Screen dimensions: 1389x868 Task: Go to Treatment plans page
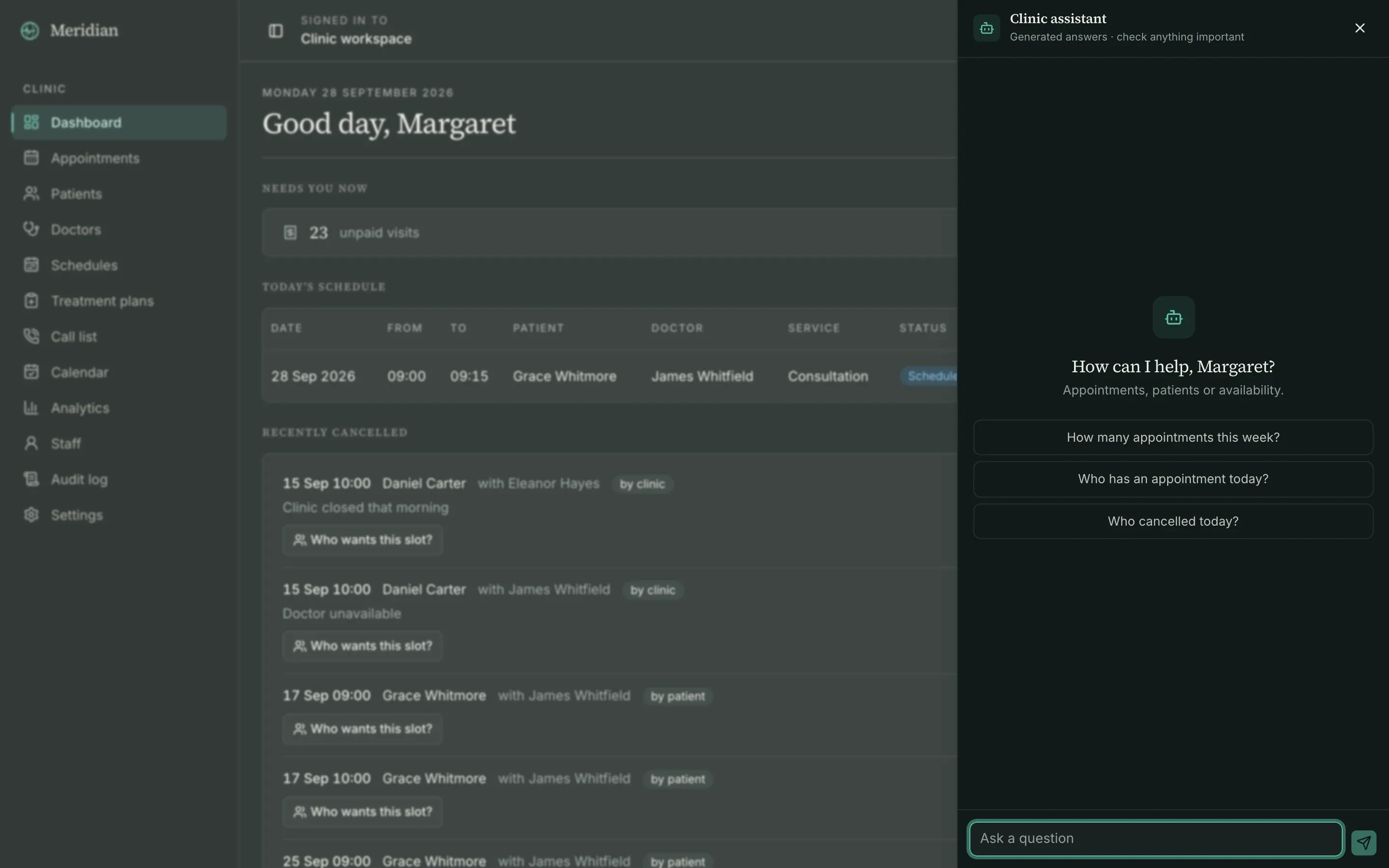click(x=119, y=301)
